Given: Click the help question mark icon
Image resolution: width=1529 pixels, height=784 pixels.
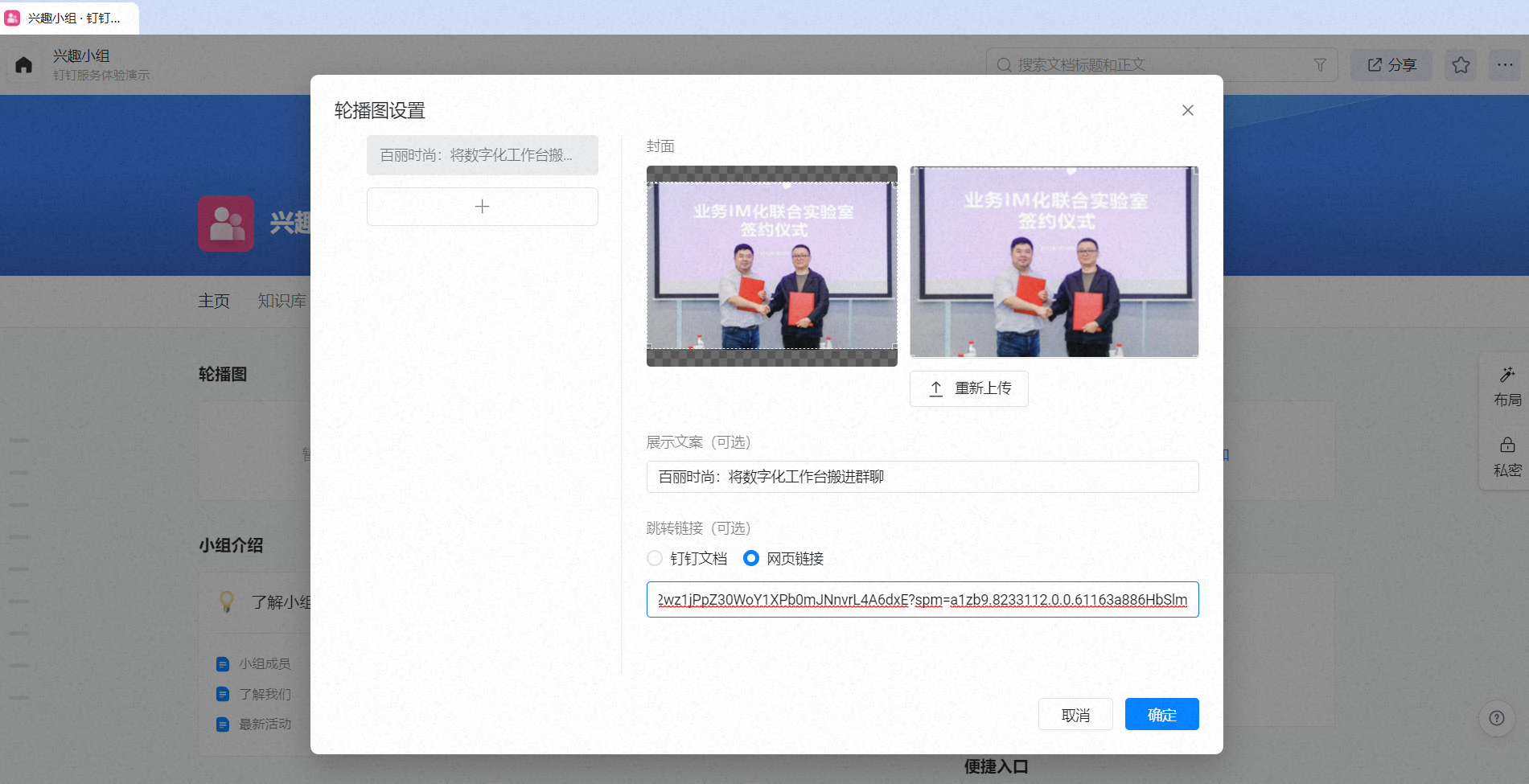Looking at the screenshot, I should pyautogui.click(x=1497, y=718).
